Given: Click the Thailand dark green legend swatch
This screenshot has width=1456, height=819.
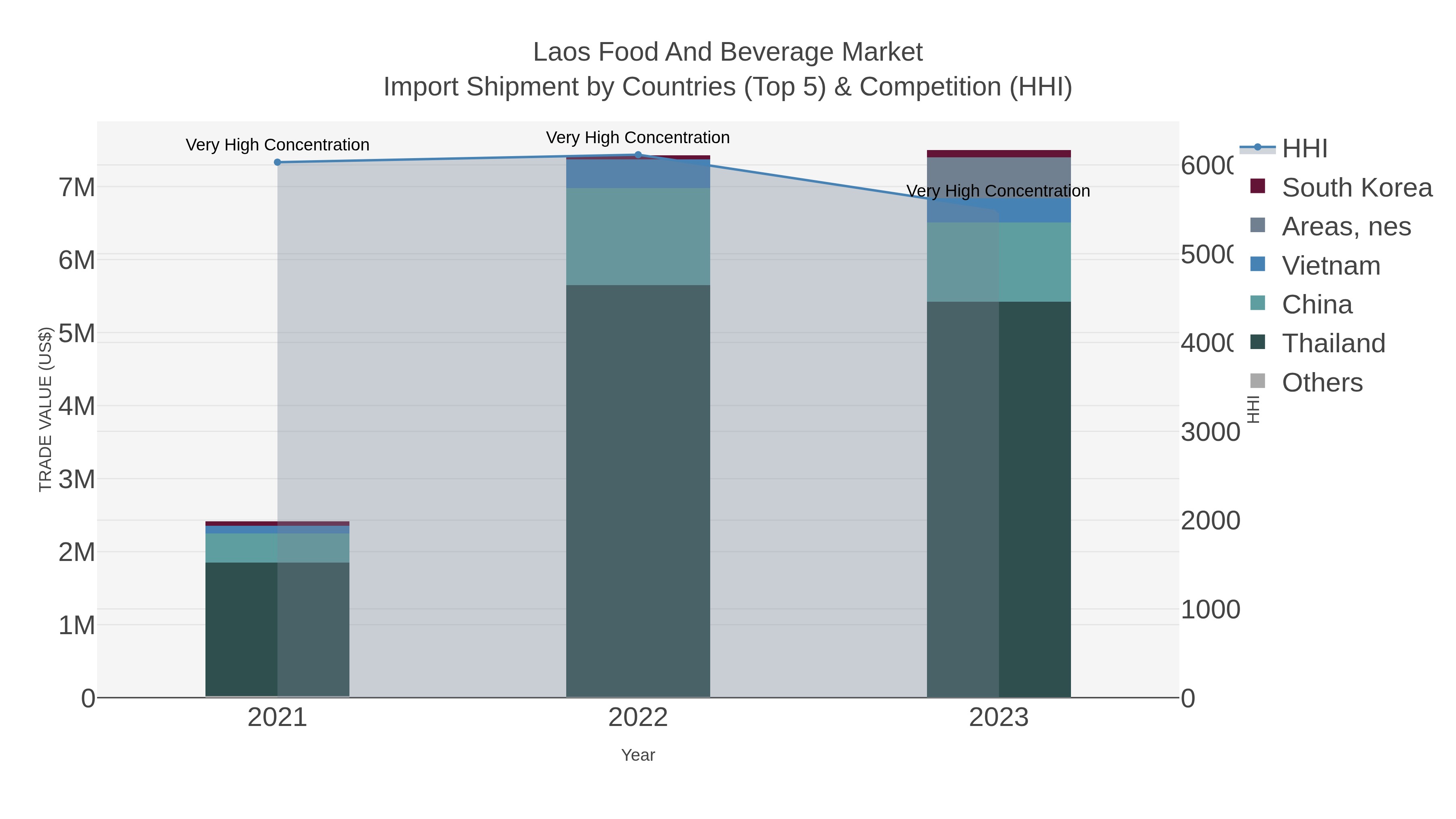Looking at the screenshot, I should click(1257, 342).
